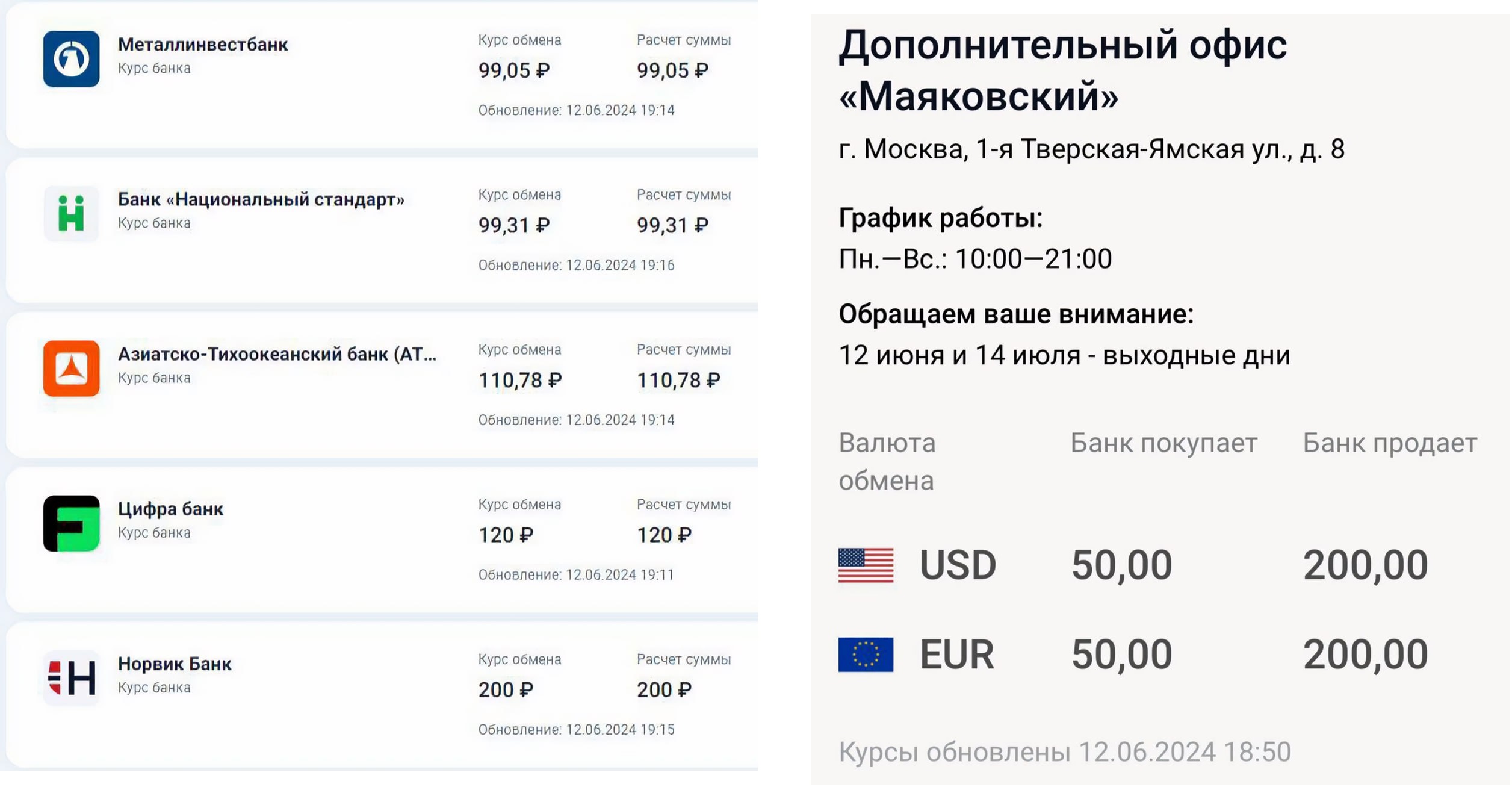Screen dimensions: 1512x790
Task: Click Норвик Банк exchange rate 200 ₽
Action: 506,690
